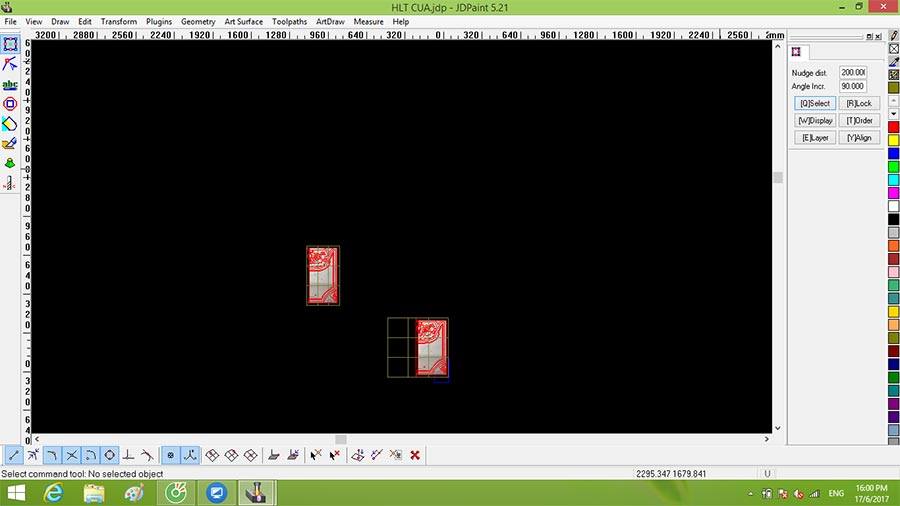Select the panel tab with pink icon
Image resolution: width=900 pixels, height=506 pixels.
coord(797,52)
